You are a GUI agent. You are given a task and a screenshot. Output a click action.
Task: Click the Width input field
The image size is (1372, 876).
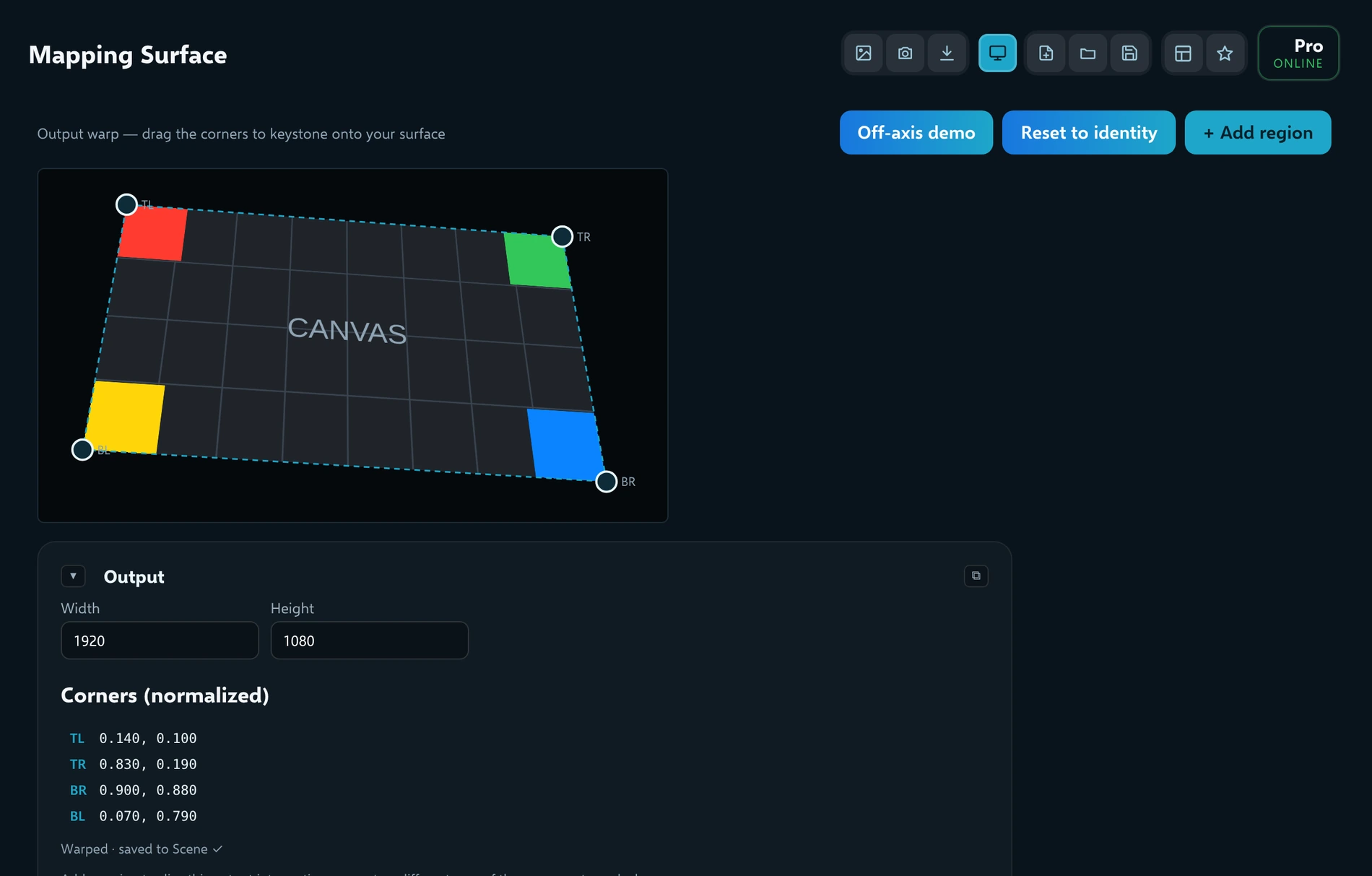(x=160, y=641)
